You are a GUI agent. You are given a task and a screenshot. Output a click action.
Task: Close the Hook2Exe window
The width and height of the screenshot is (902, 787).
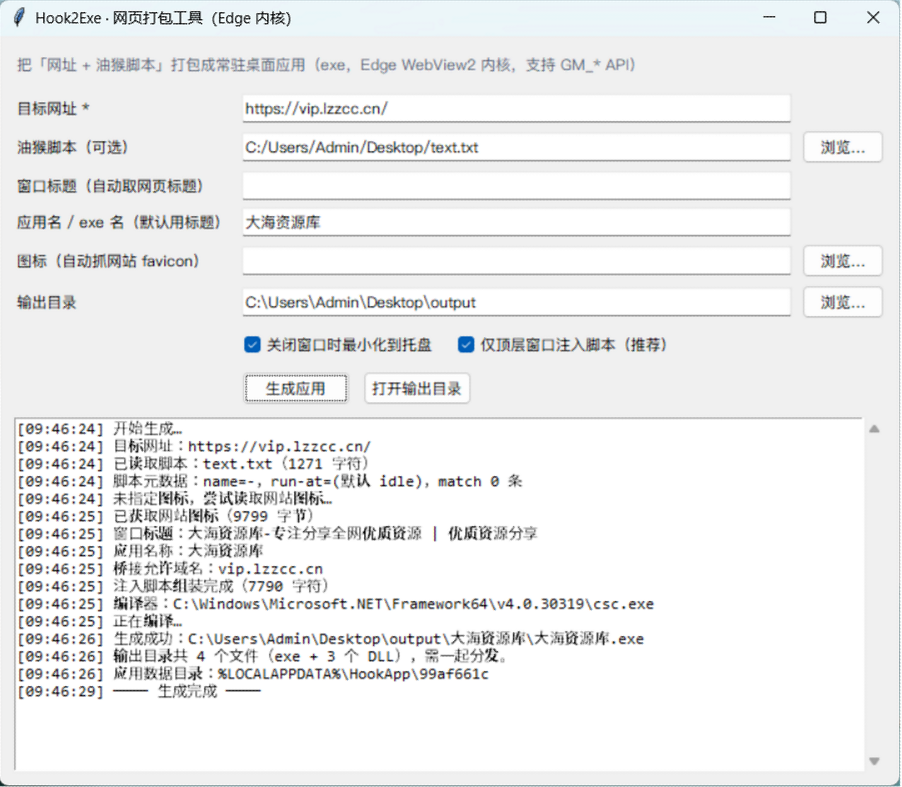[873, 18]
